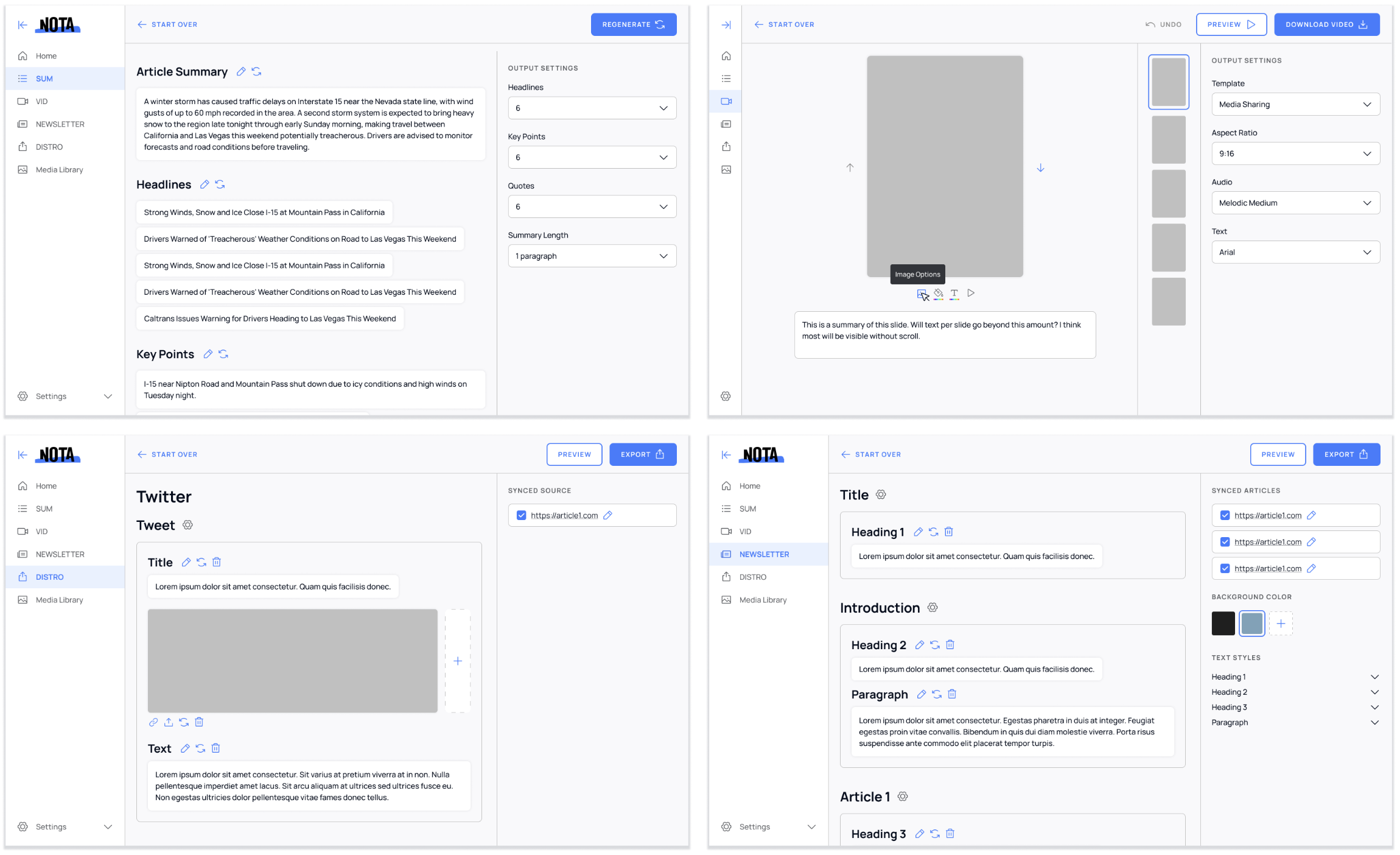This screenshot has height=855, width=1400.
Task: Regenerate Article Summary with the refresh icon
Action: [x=257, y=72]
